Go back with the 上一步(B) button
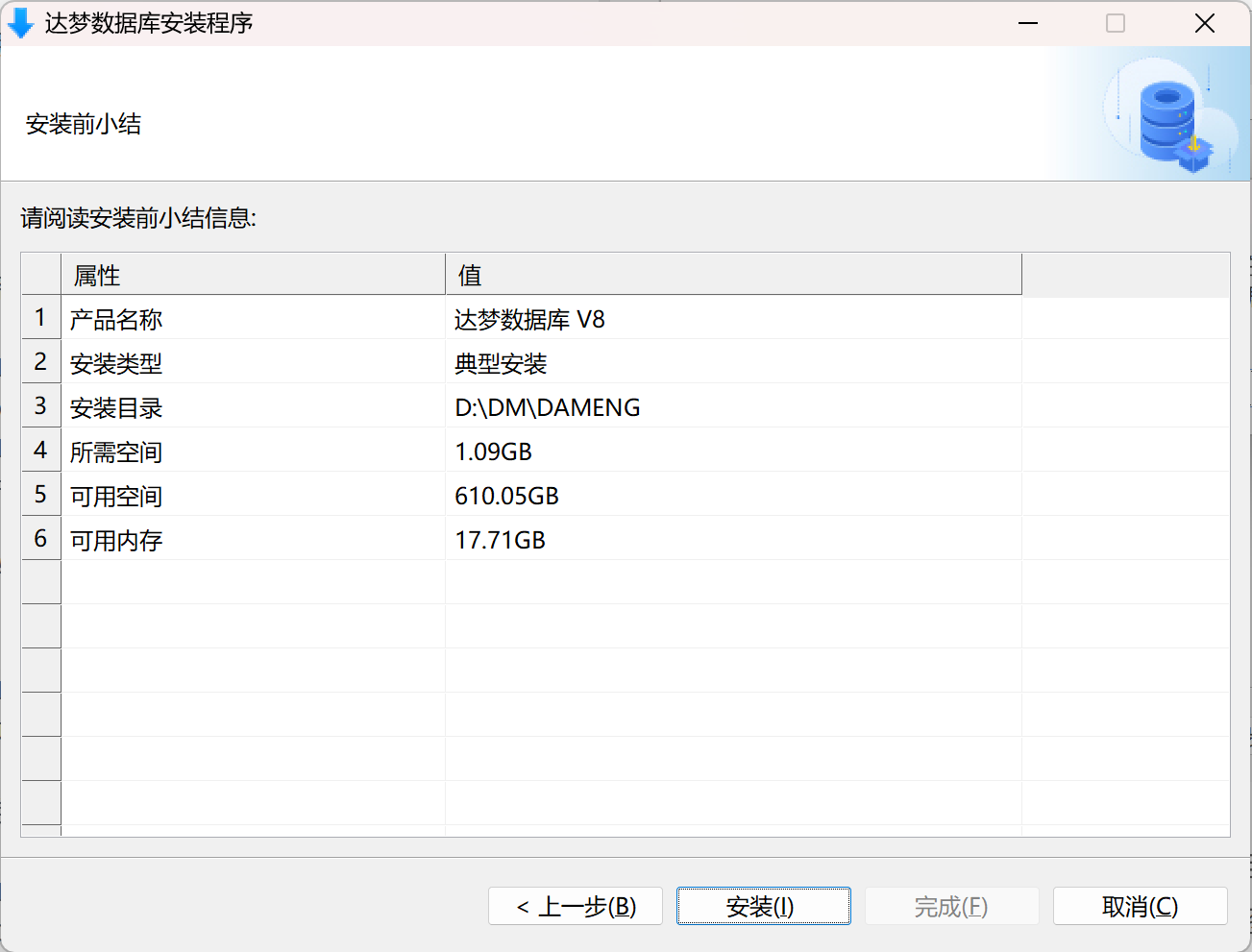The height and width of the screenshot is (952, 1252). click(576, 906)
